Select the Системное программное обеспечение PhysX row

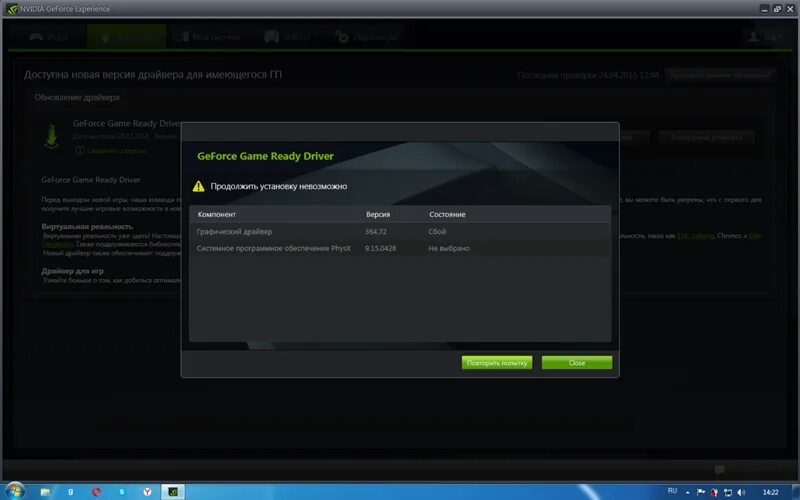click(x=400, y=248)
